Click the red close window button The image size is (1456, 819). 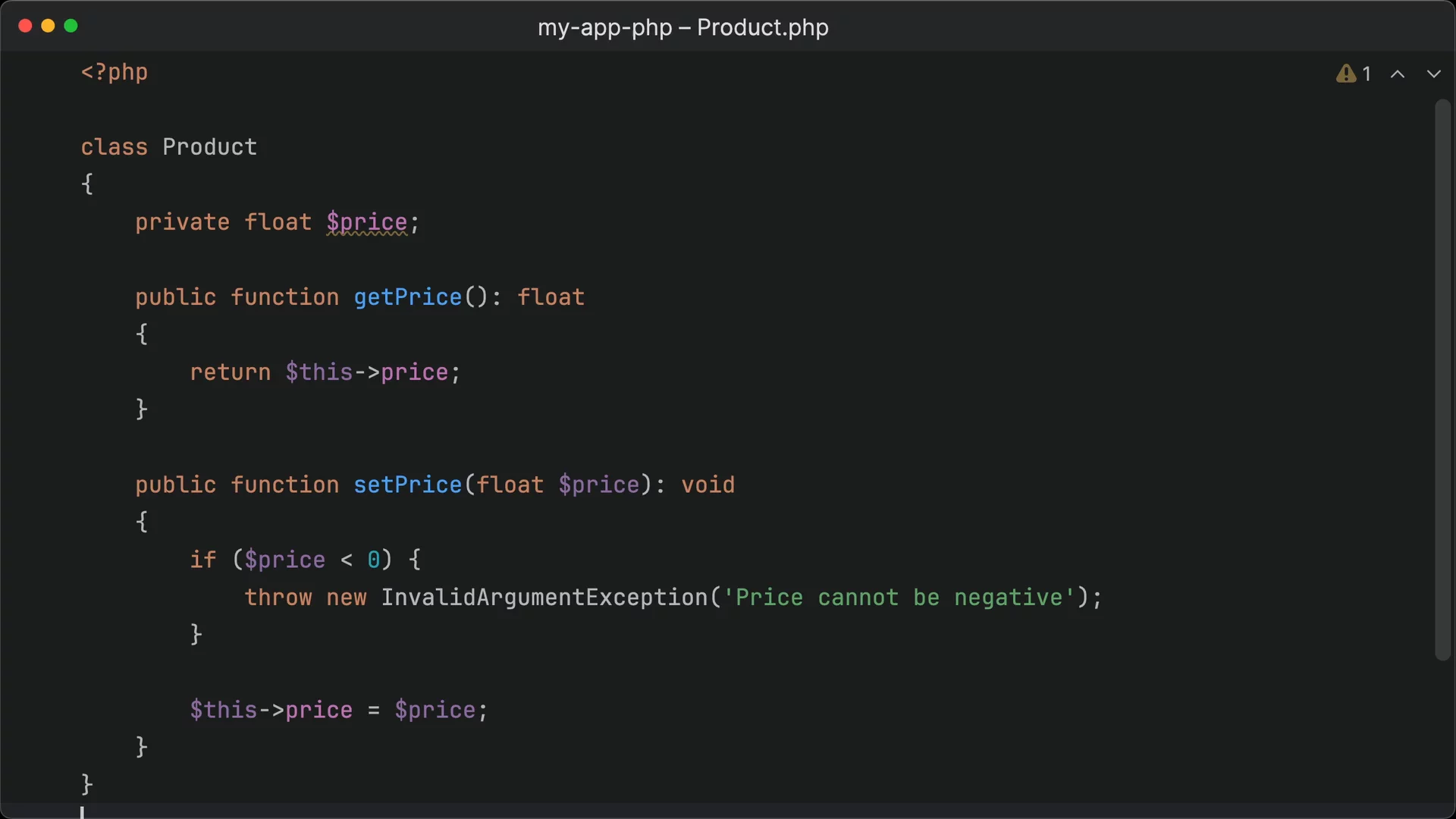pos(25,26)
